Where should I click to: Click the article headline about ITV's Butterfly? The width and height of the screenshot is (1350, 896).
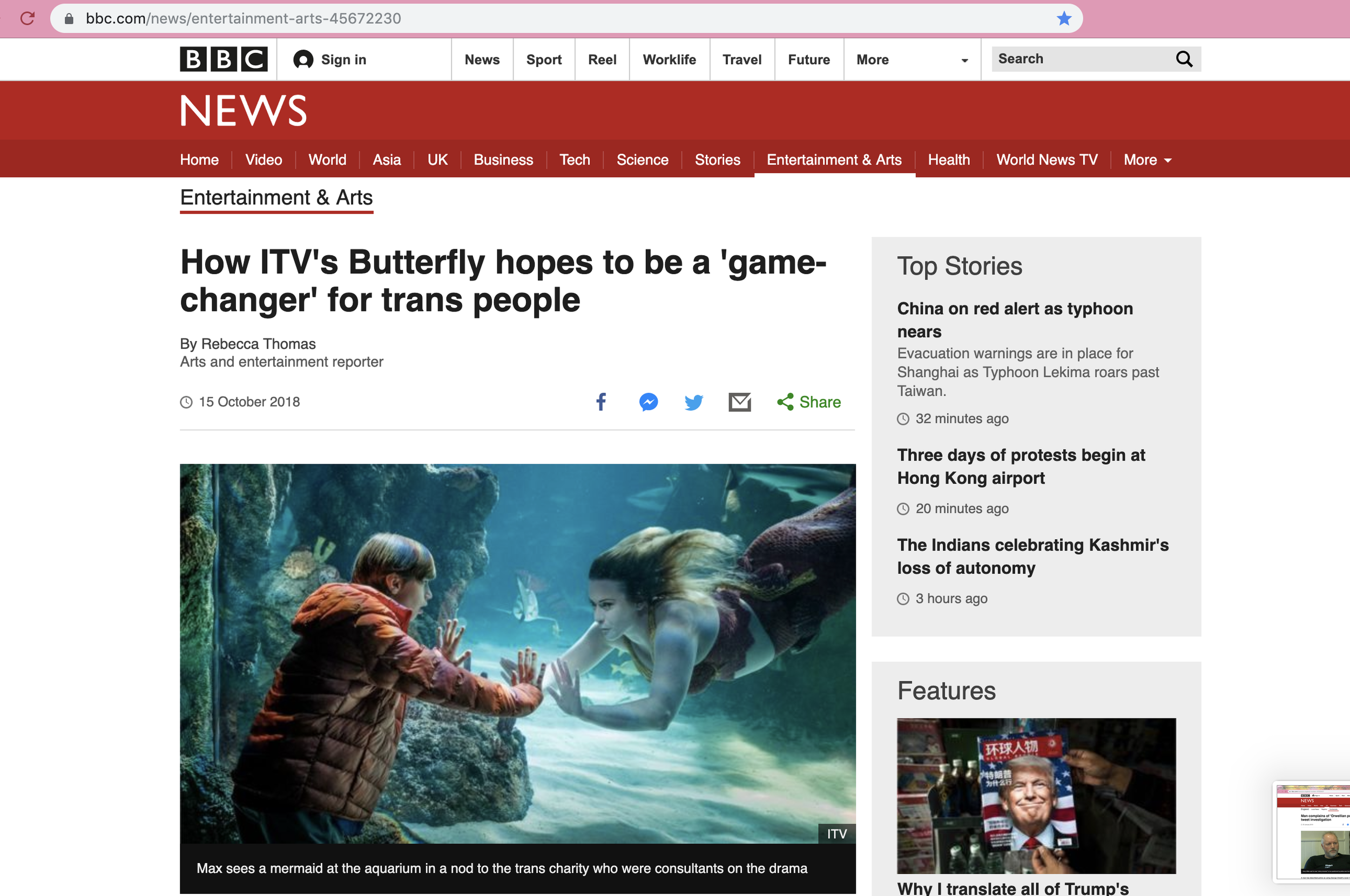503,281
